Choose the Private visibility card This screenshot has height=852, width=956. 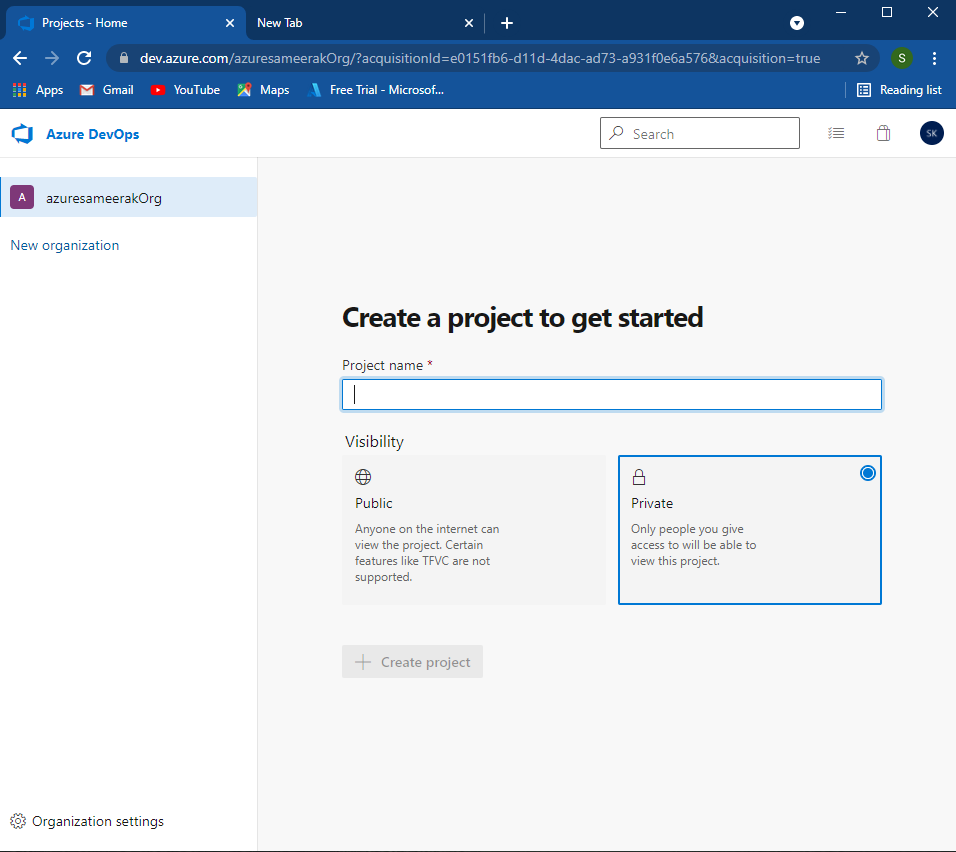point(749,530)
